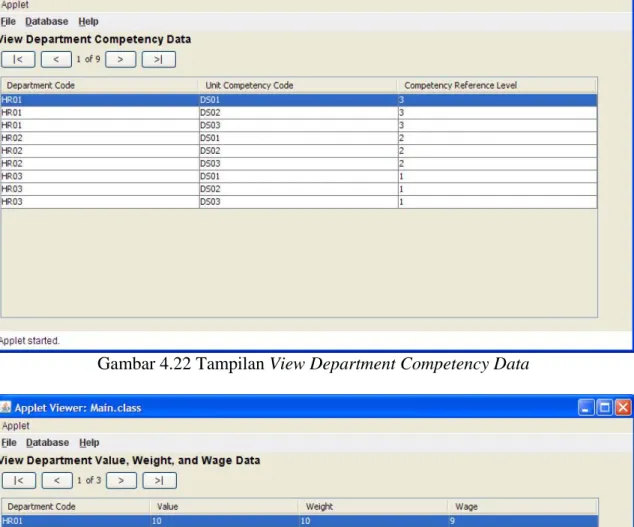Click Department Code header in wage table
This screenshot has width=634, height=527.
[x=76, y=507]
